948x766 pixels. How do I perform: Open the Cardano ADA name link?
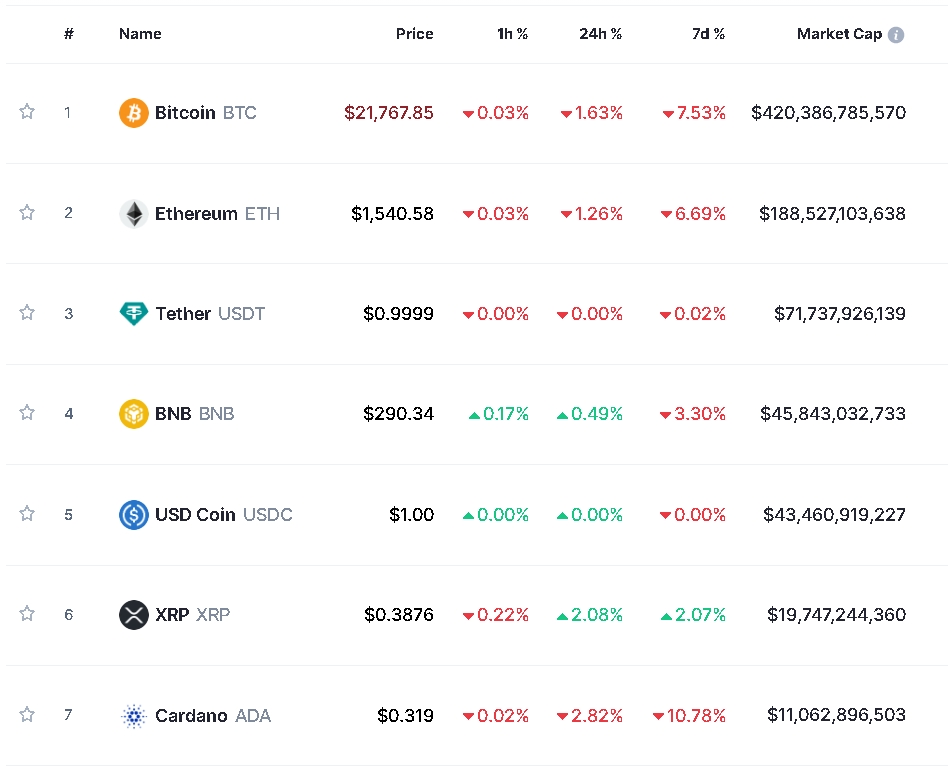tap(212, 715)
